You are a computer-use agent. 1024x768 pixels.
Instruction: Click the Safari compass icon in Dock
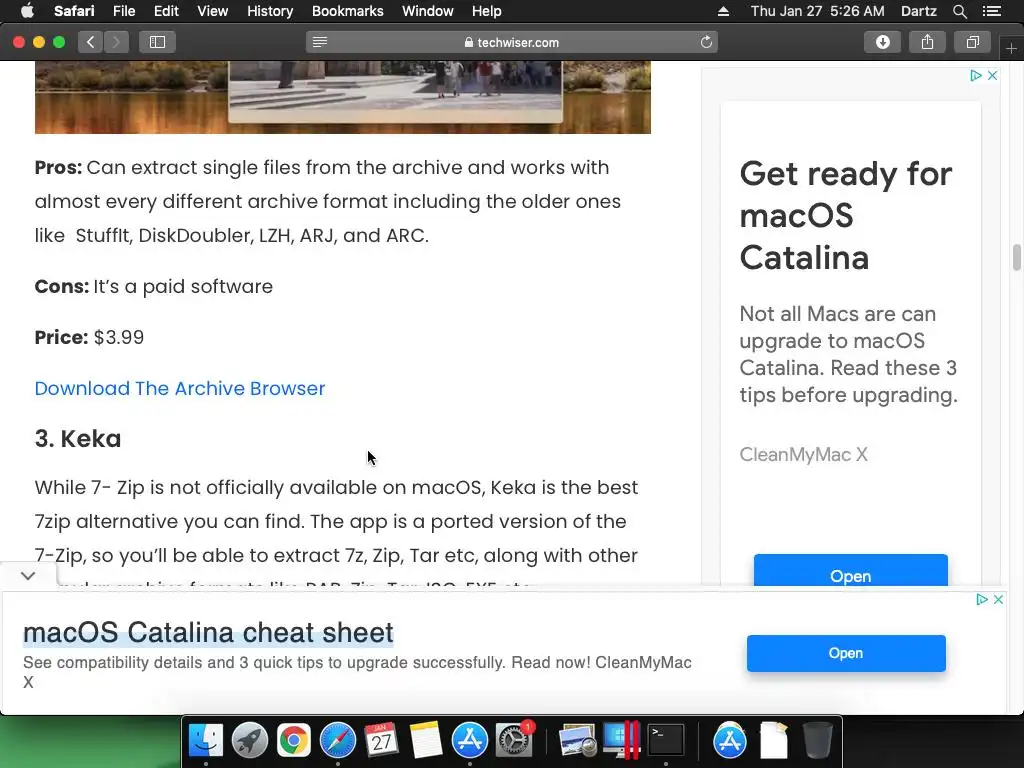click(338, 741)
